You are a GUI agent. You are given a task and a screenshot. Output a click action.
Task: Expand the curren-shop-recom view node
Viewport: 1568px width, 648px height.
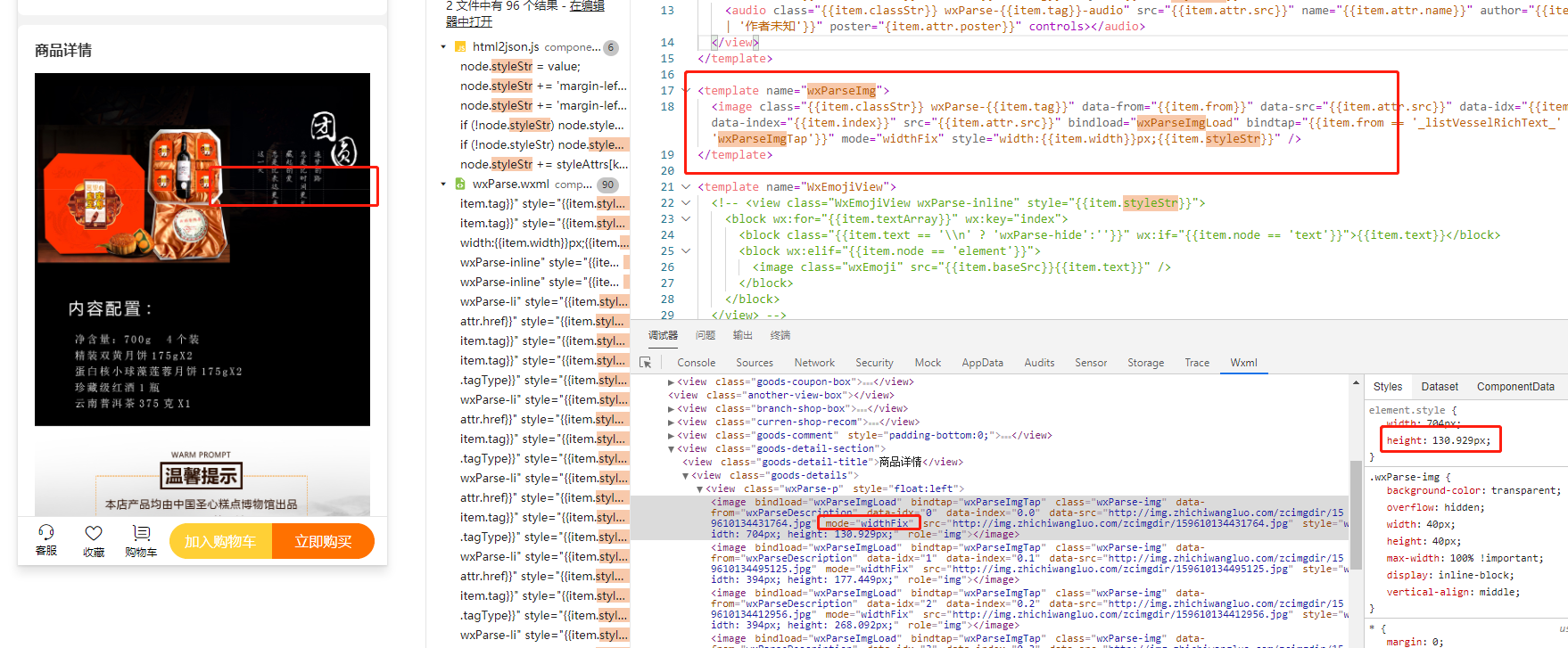click(x=672, y=422)
